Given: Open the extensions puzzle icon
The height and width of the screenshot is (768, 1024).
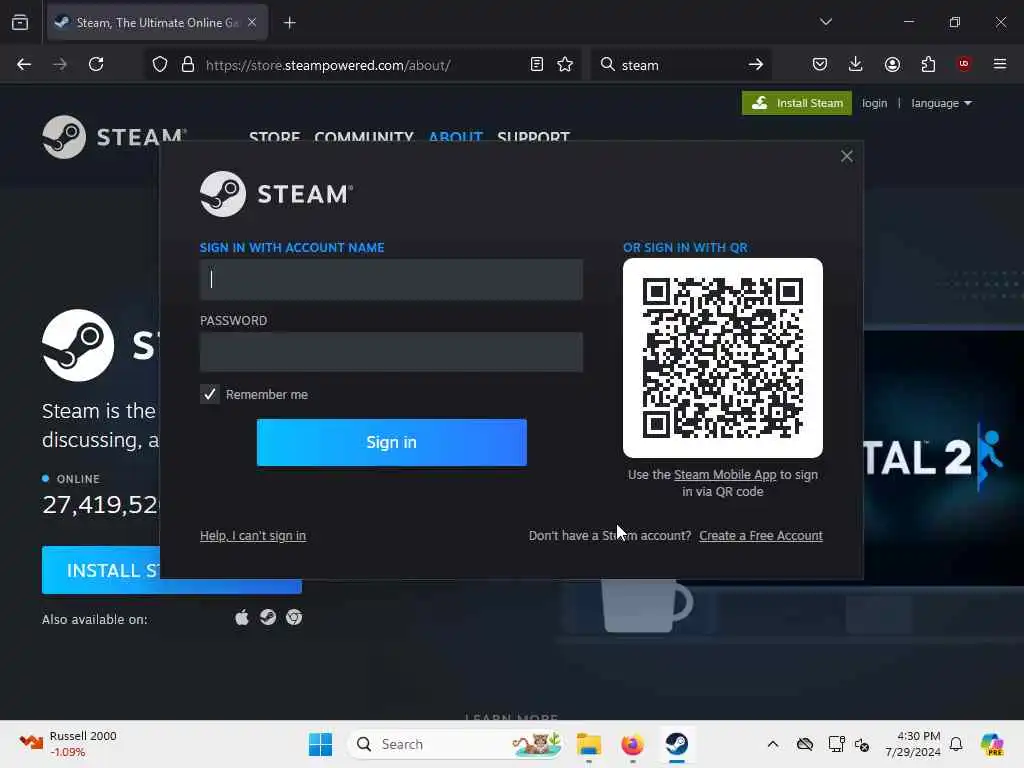Looking at the screenshot, I should (x=928, y=64).
